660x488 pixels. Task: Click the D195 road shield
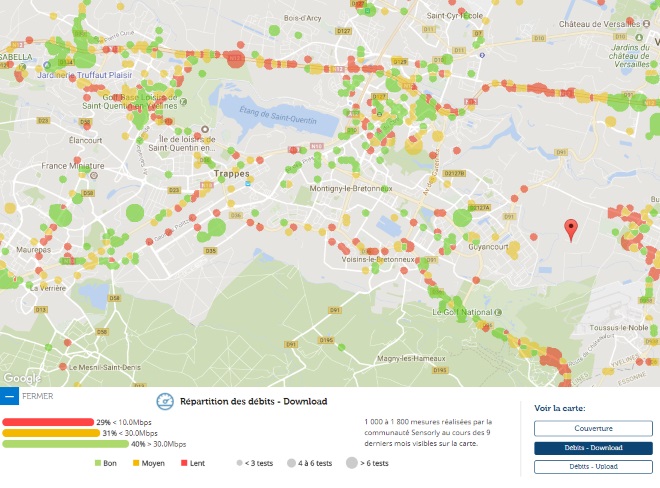[326, 340]
